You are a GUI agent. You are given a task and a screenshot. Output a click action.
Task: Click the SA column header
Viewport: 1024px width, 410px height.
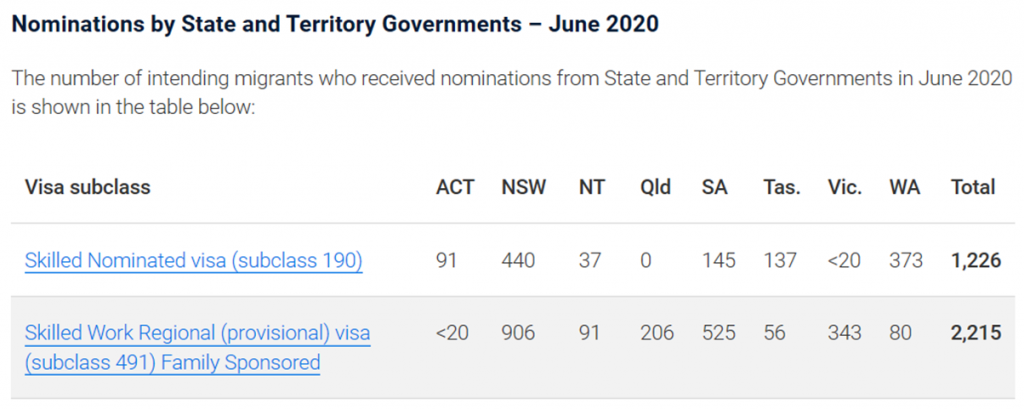coord(714,187)
